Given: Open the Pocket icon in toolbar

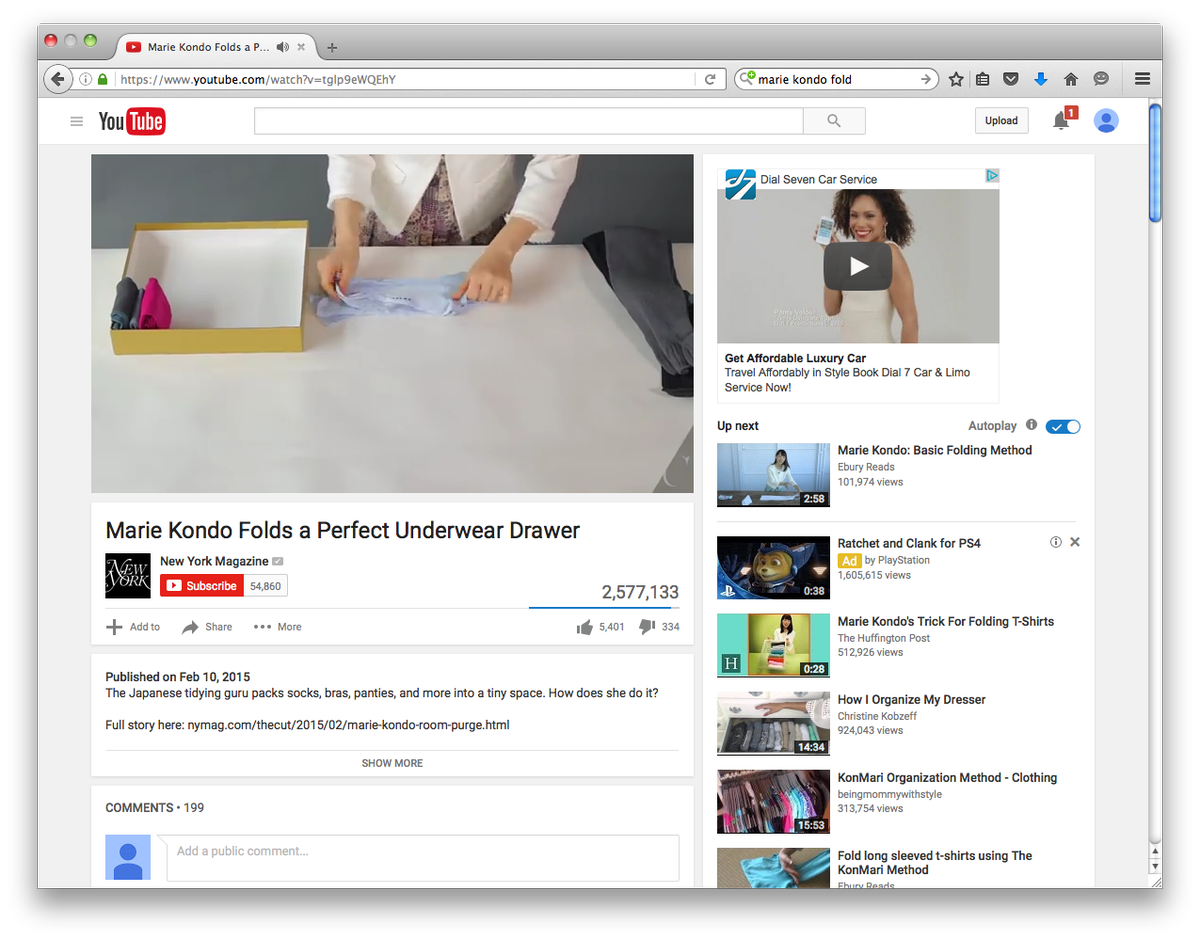Looking at the screenshot, I should pos(1011,79).
